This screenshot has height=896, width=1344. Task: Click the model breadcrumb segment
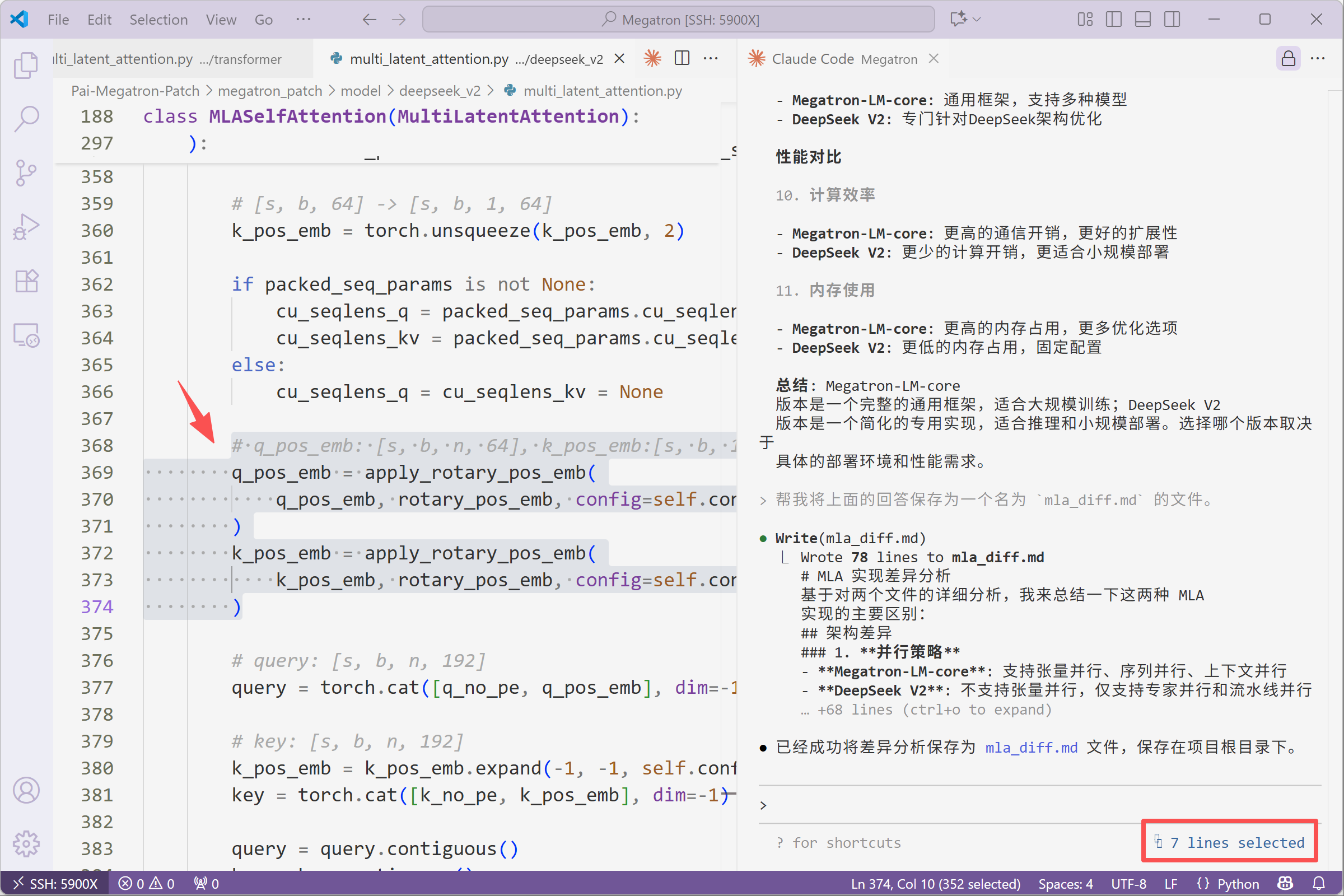click(361, 91)
